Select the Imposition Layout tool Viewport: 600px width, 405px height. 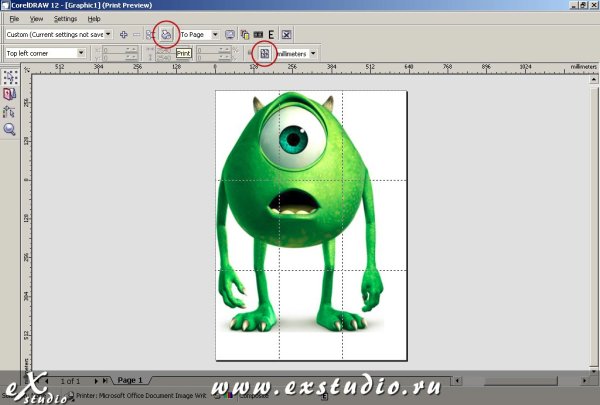10,94
